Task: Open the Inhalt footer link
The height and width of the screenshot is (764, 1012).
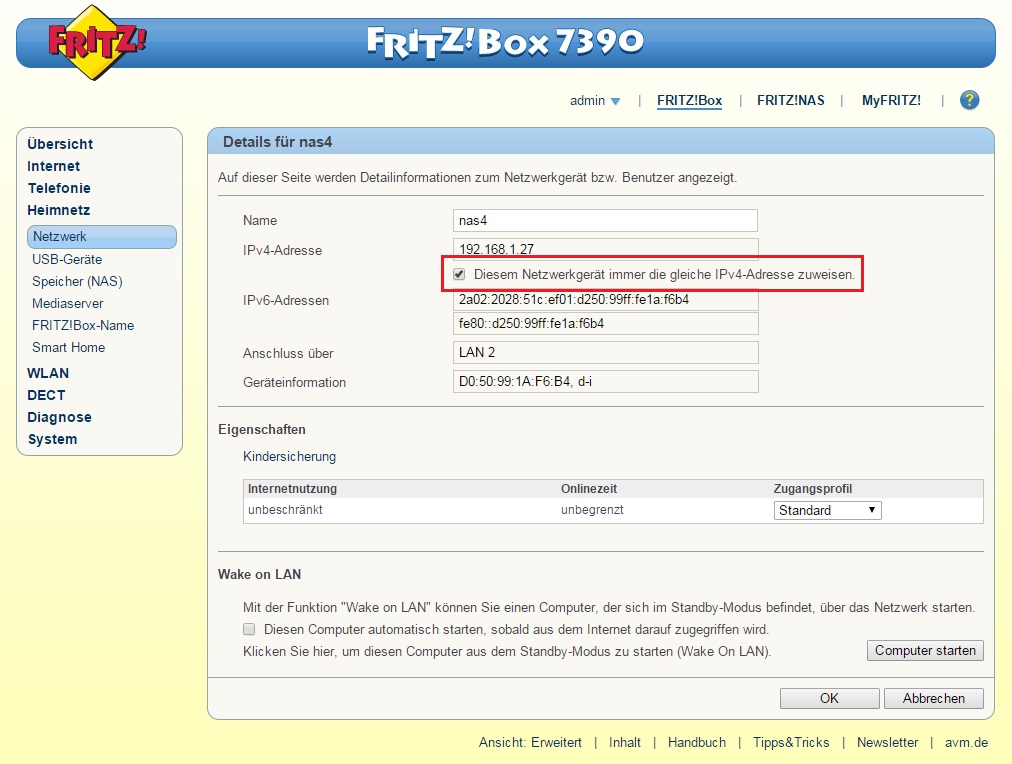Action: (625, 742)
